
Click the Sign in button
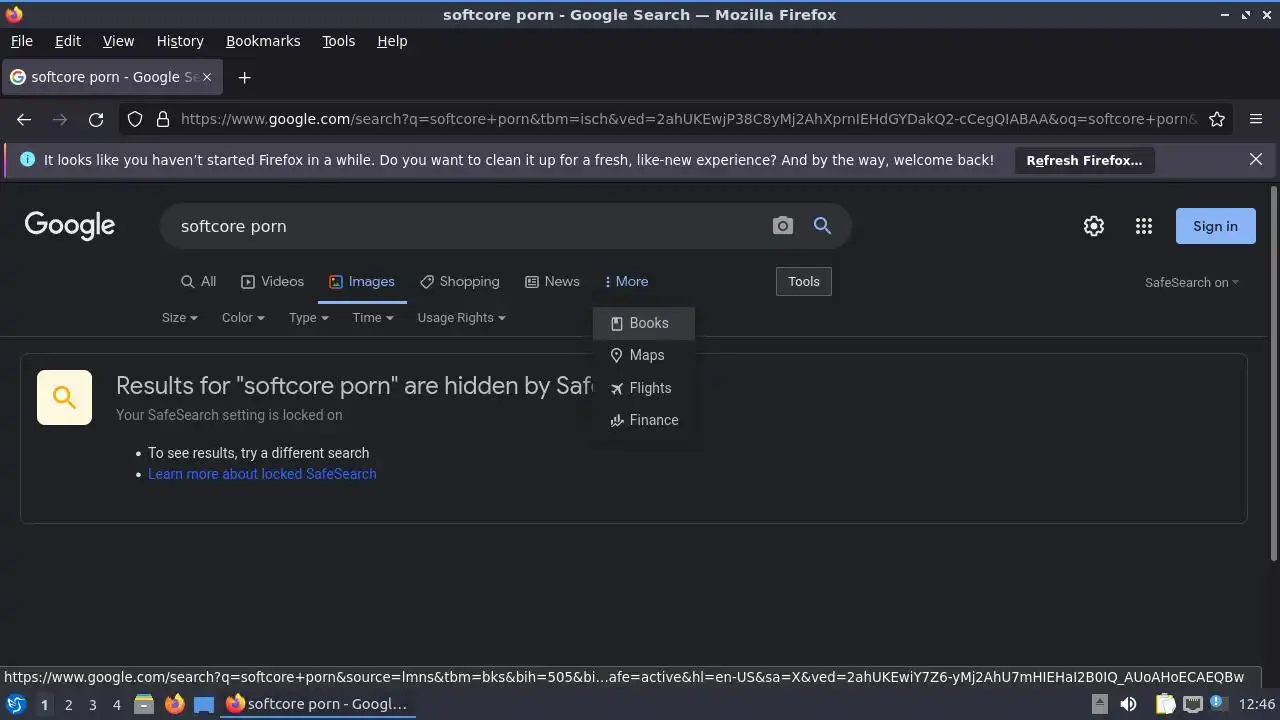pyautogui.click(x=1215, y=226)
